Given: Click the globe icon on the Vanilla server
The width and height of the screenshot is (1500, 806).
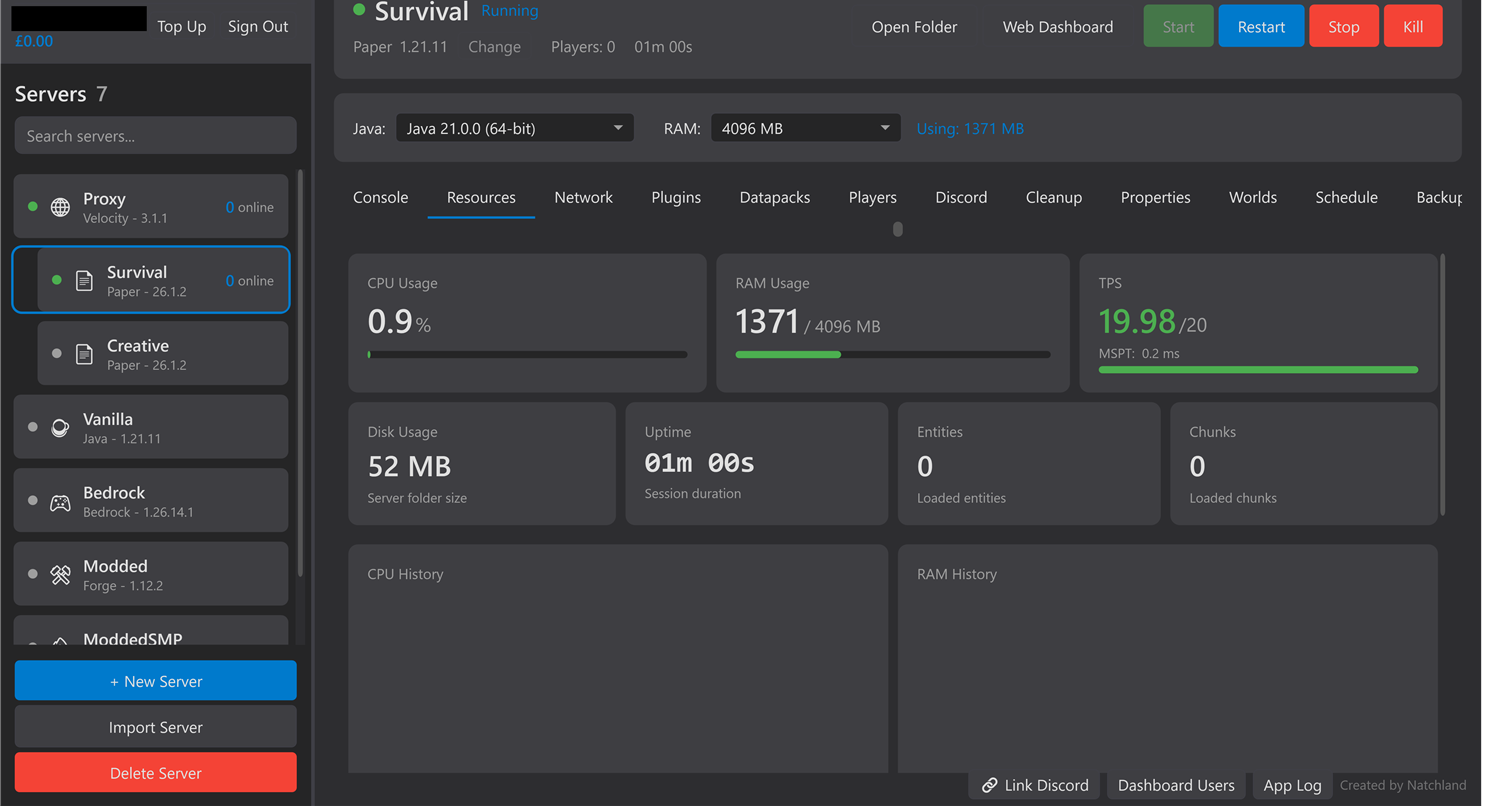Looking at the screenshot, I should tap(60, 426).
